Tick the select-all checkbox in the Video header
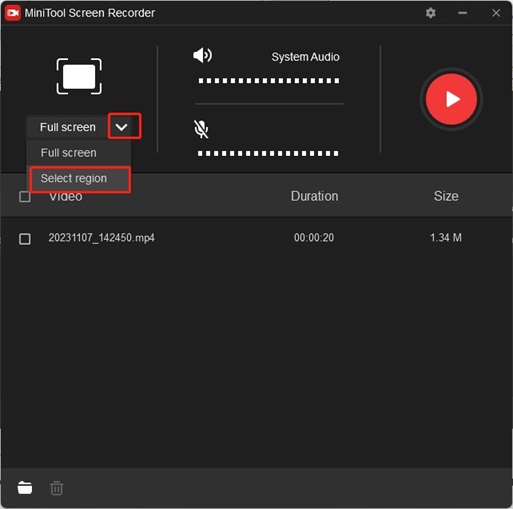 pos(25,197)
